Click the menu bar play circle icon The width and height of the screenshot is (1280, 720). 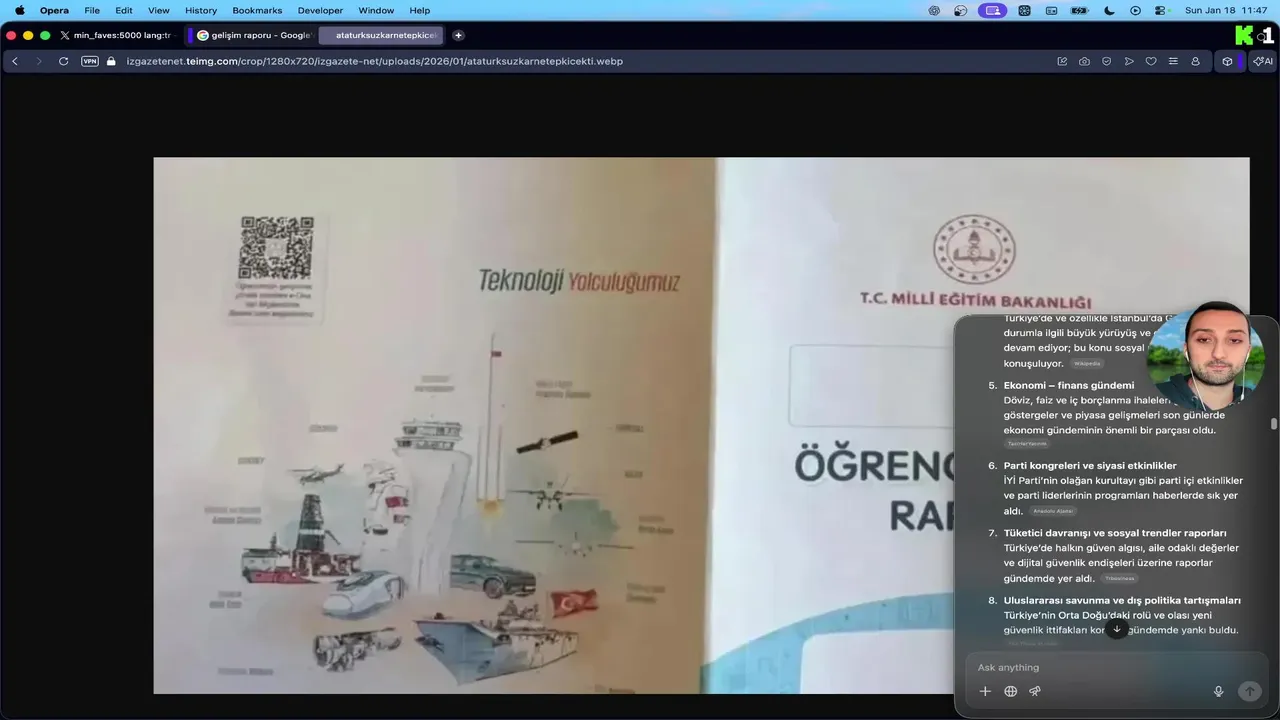(1135, 10)
